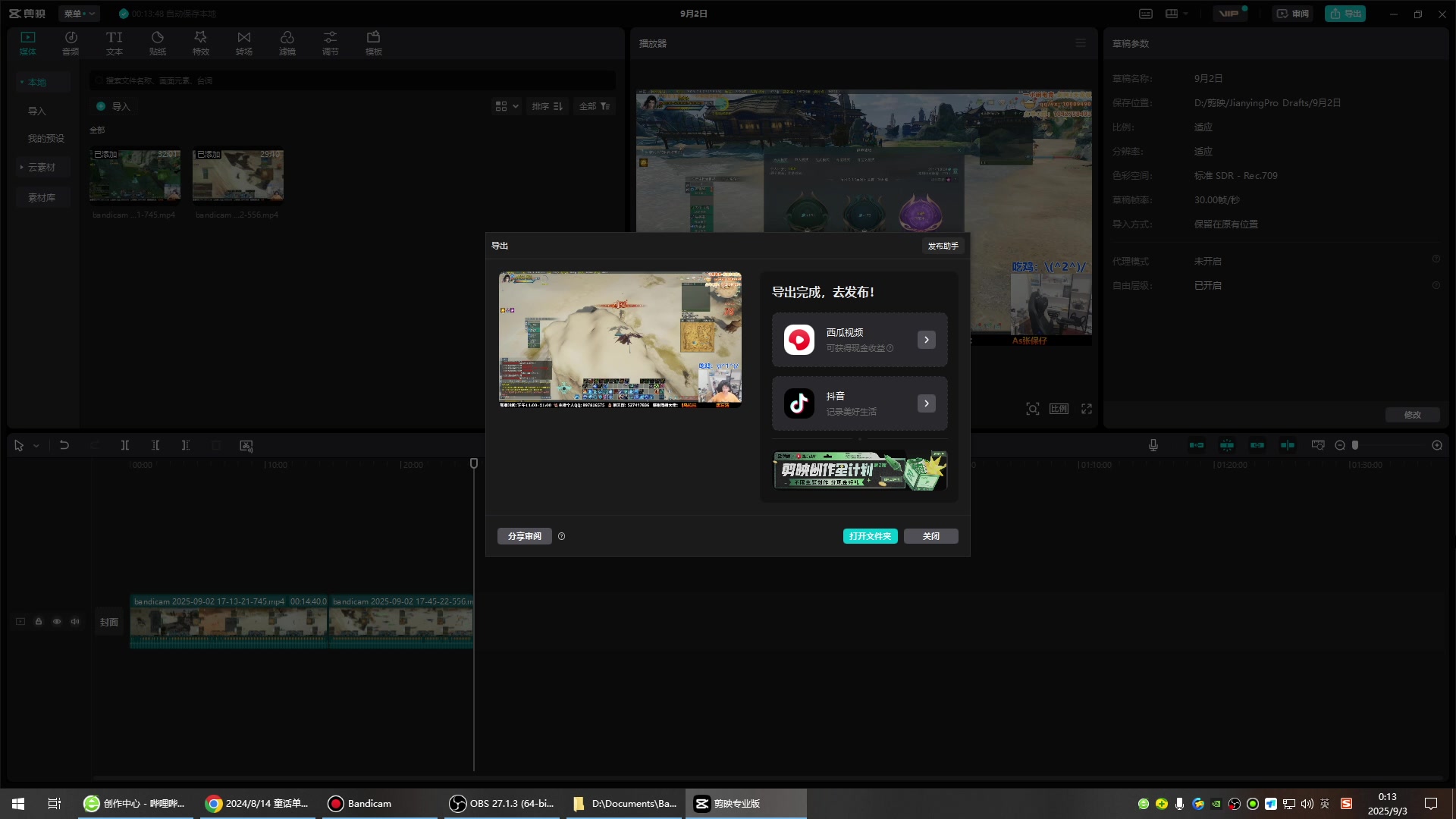Click the player zoom-focus icon
Screen dimensions: 1456x819
pyautogui.click(x=1033, y=409)
